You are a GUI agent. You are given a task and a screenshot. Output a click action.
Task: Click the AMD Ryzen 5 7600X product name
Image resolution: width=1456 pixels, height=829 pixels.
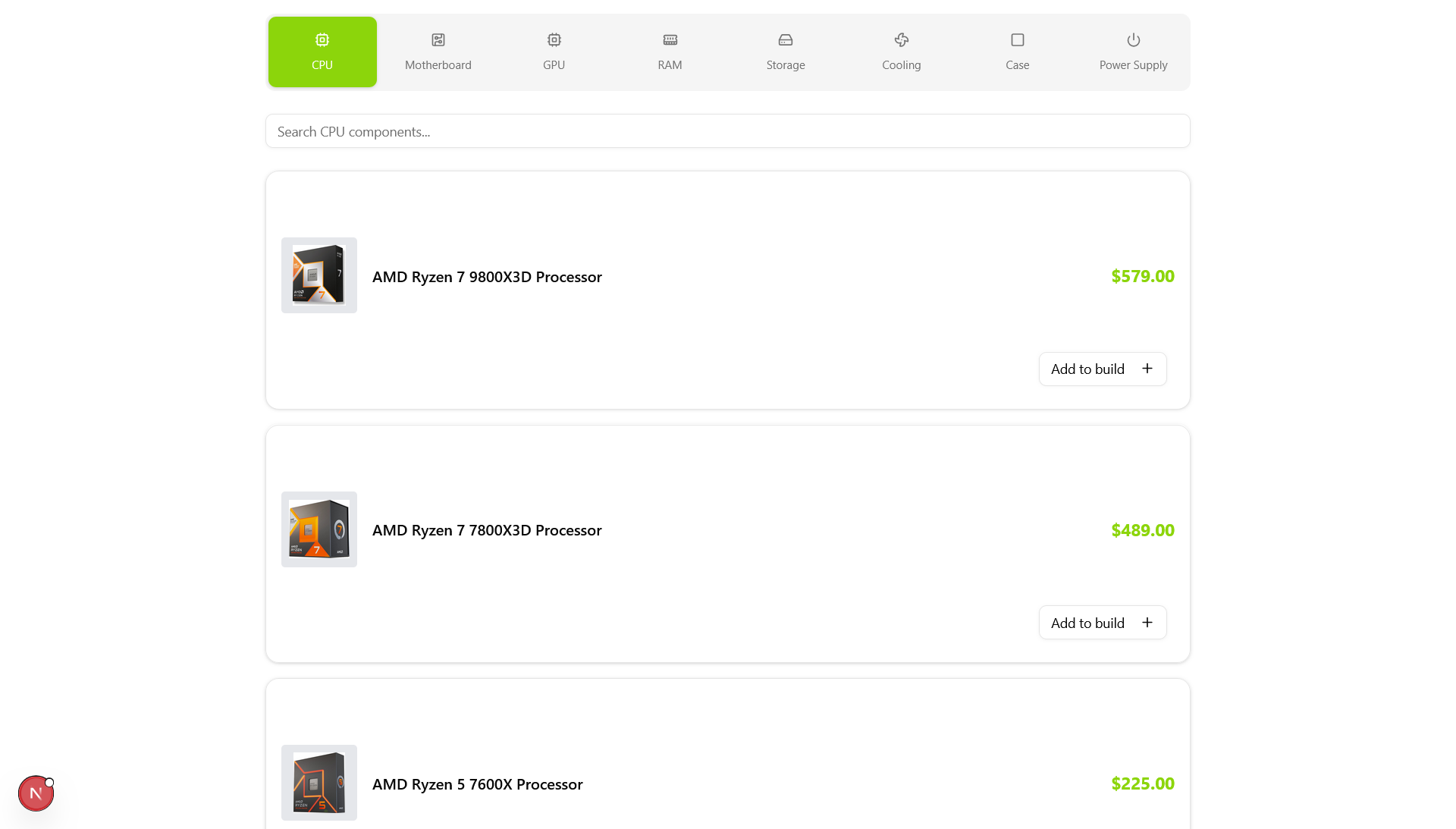pos(477,784)
